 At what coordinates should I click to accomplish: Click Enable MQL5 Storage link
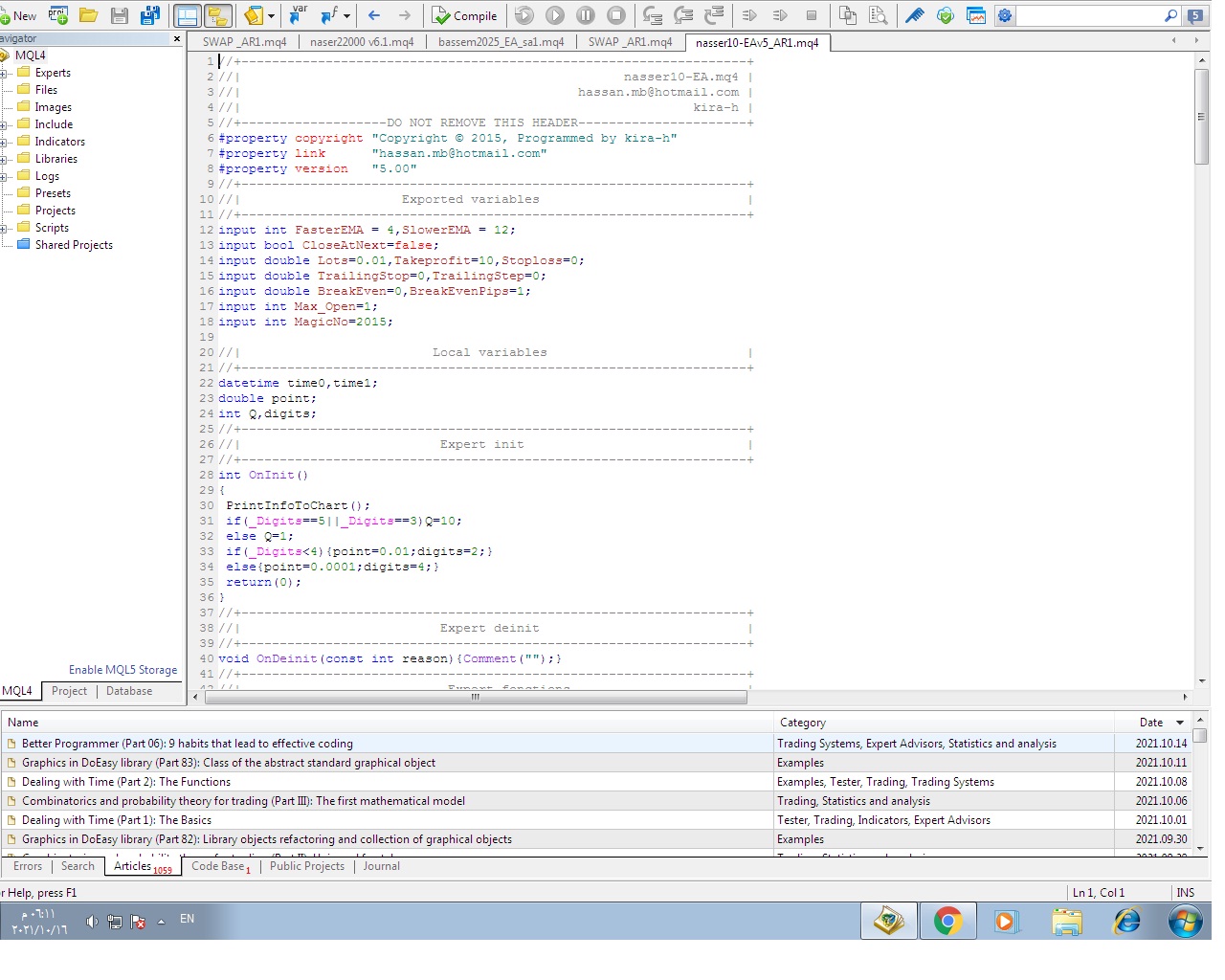point(122,670)
